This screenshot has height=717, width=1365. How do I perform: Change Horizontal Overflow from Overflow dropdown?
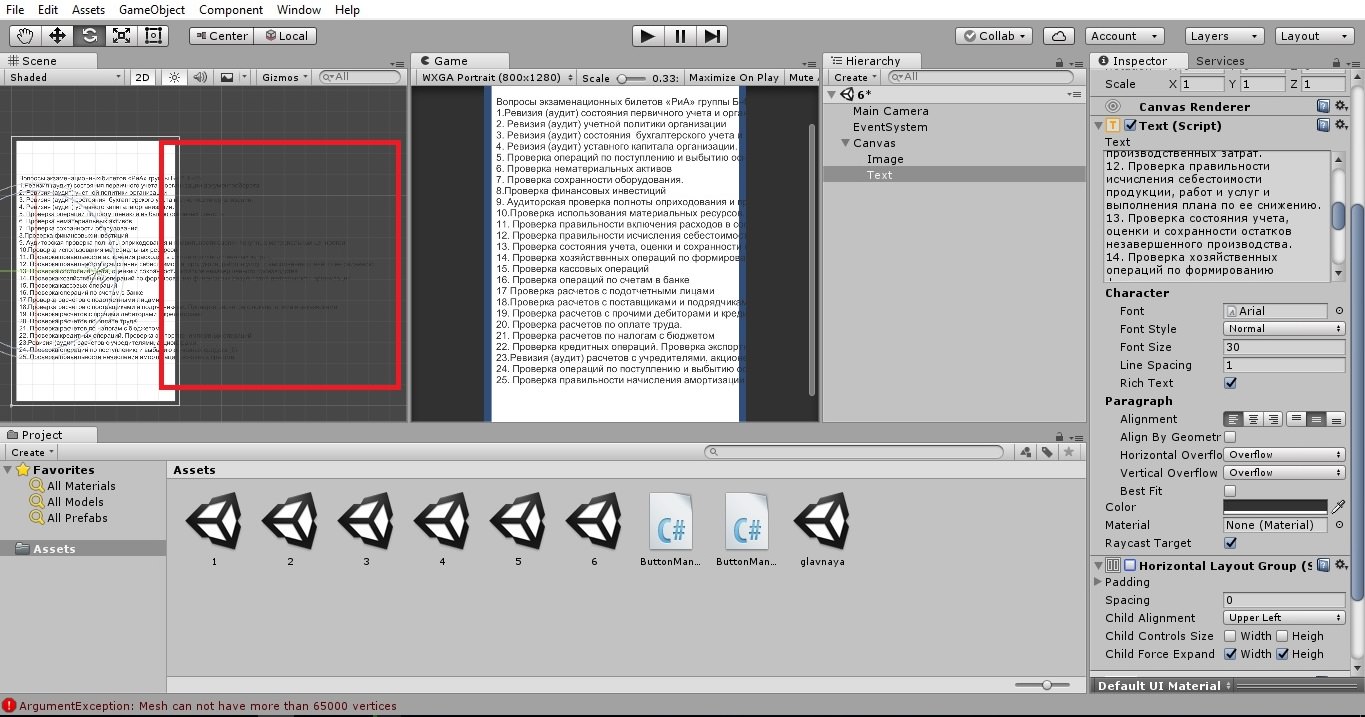pyautogui.click(x=1283, y=454)
